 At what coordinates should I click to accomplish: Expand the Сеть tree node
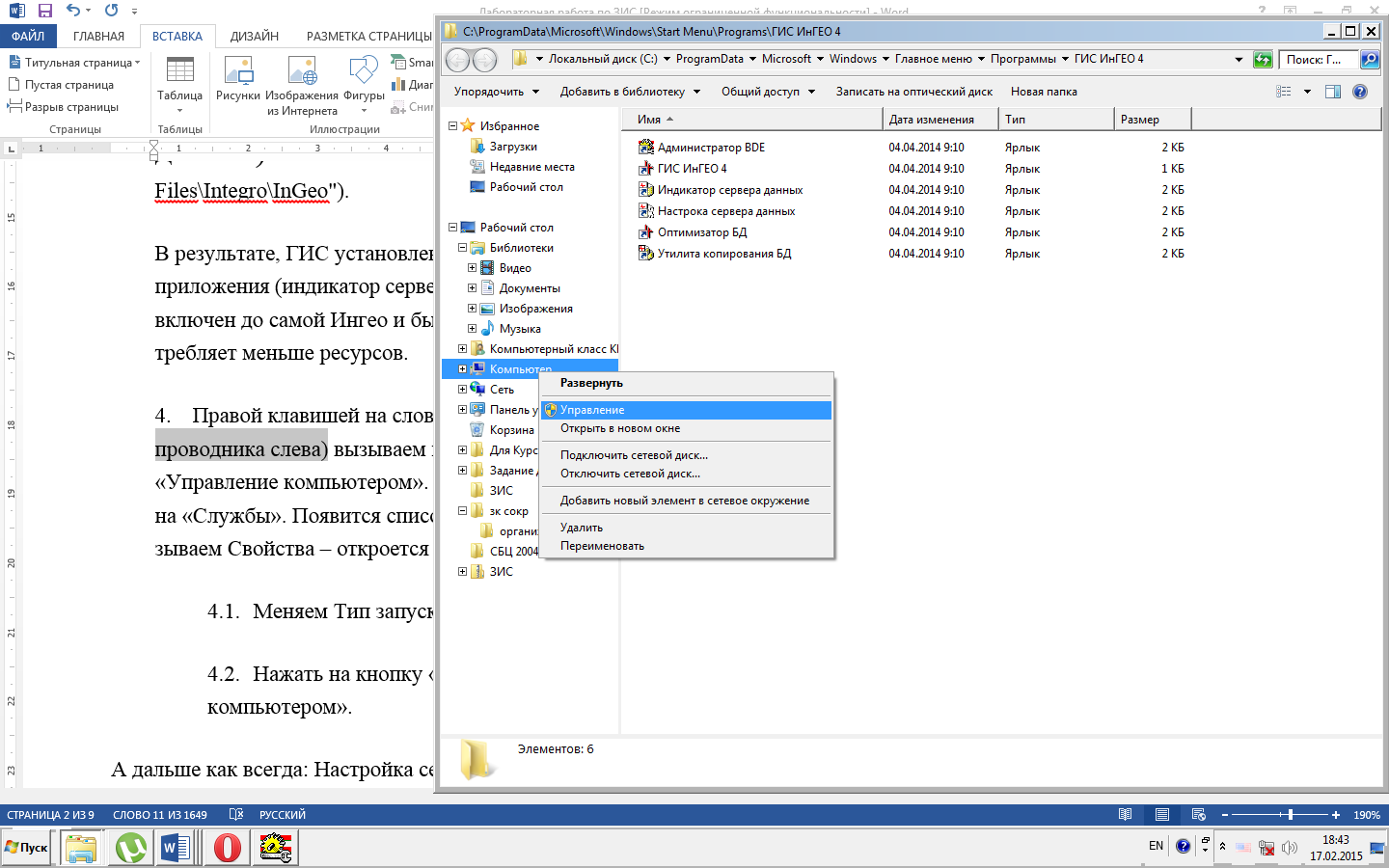coord(462,390)
